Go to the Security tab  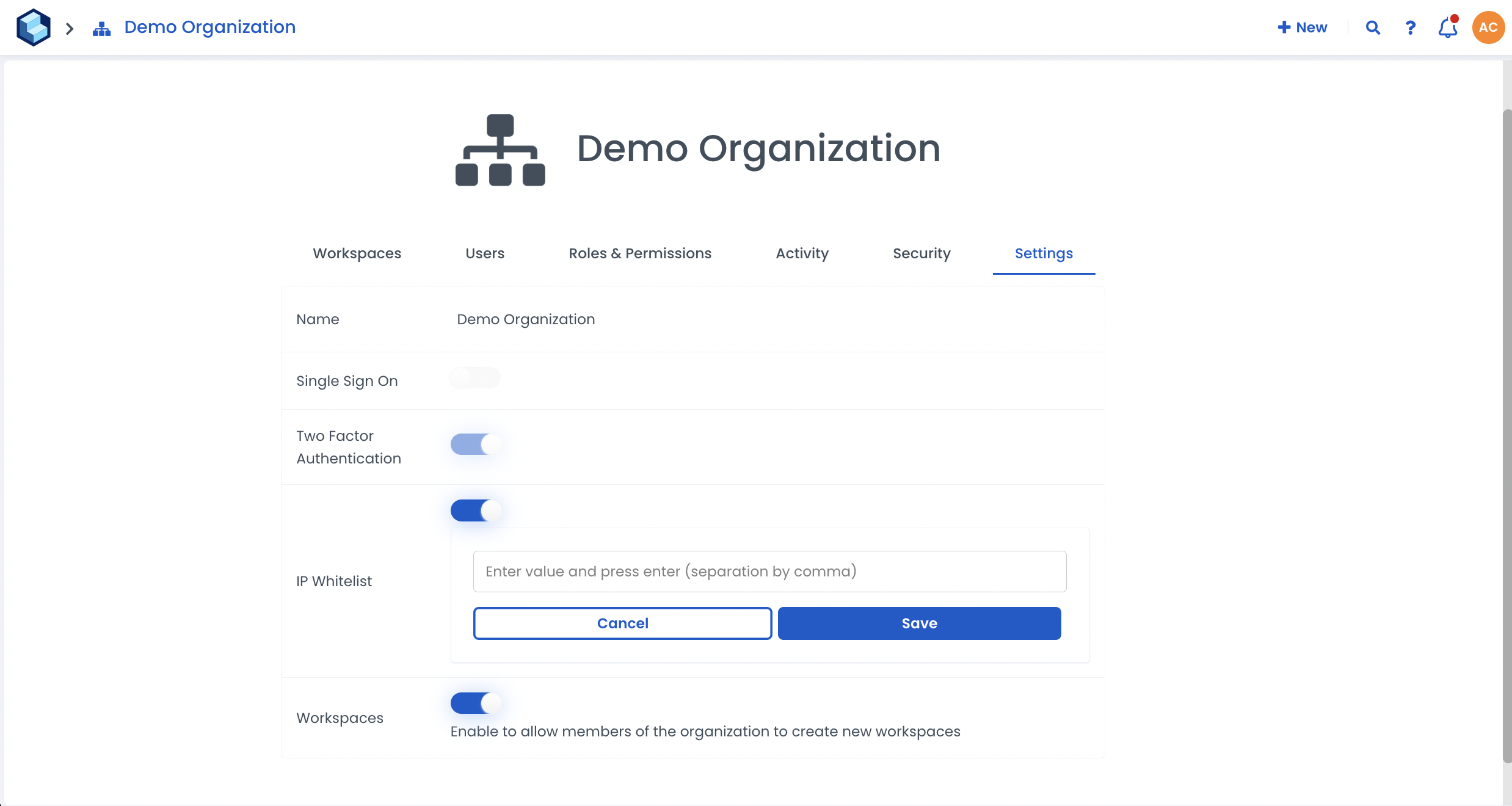(x=921, y=253)
